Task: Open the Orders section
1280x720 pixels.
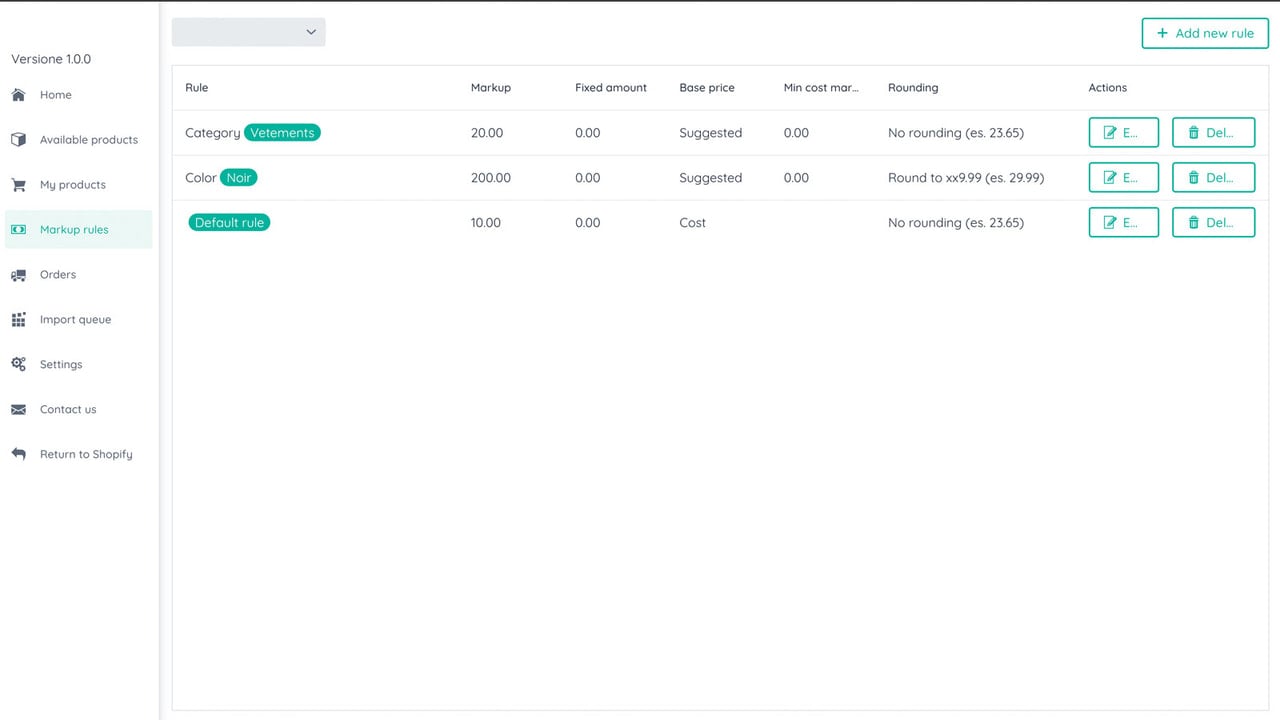Action: point(78,275)
